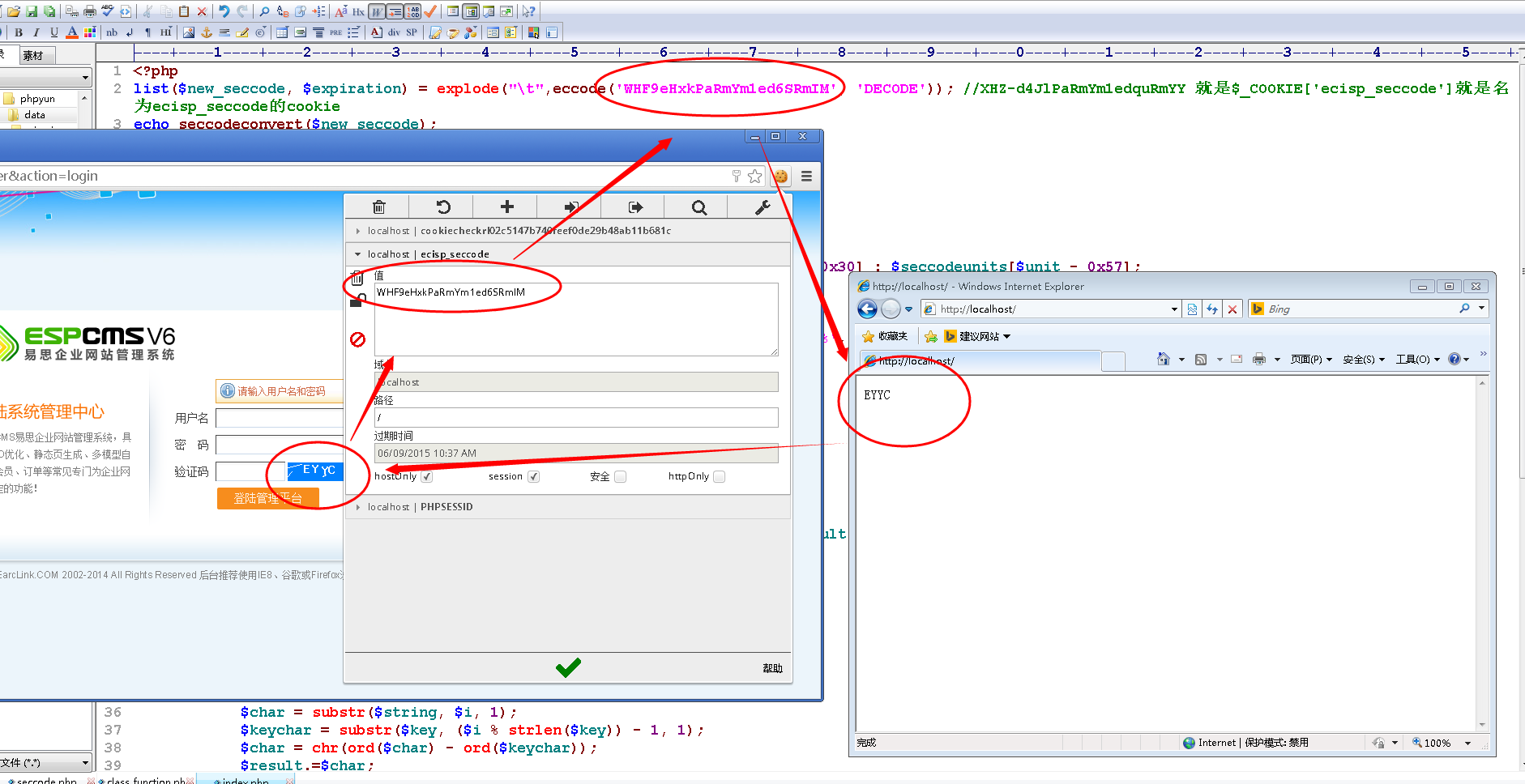1525x784 pixels.
Task: Click IE back button
Action: pyautogui.click(x=867, y=309)
